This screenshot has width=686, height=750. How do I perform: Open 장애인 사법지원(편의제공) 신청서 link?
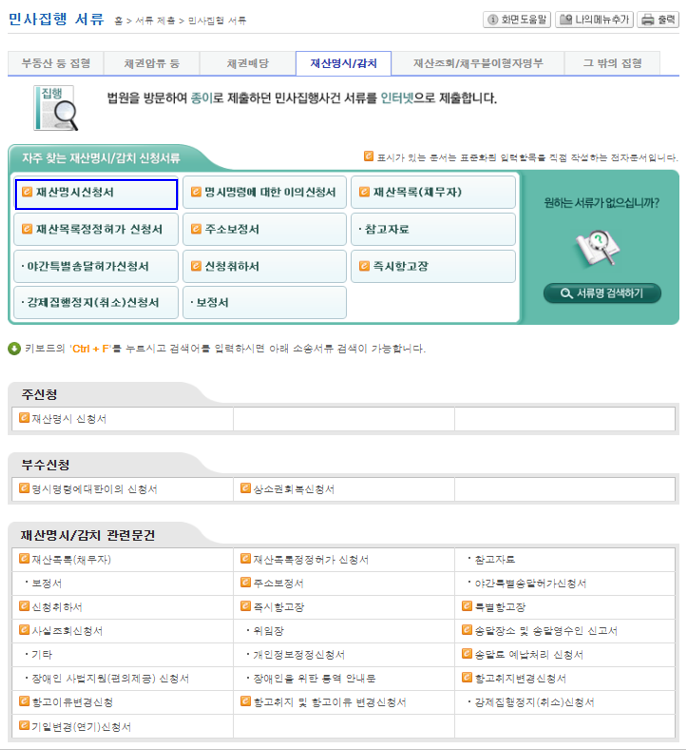coord(110,679)
